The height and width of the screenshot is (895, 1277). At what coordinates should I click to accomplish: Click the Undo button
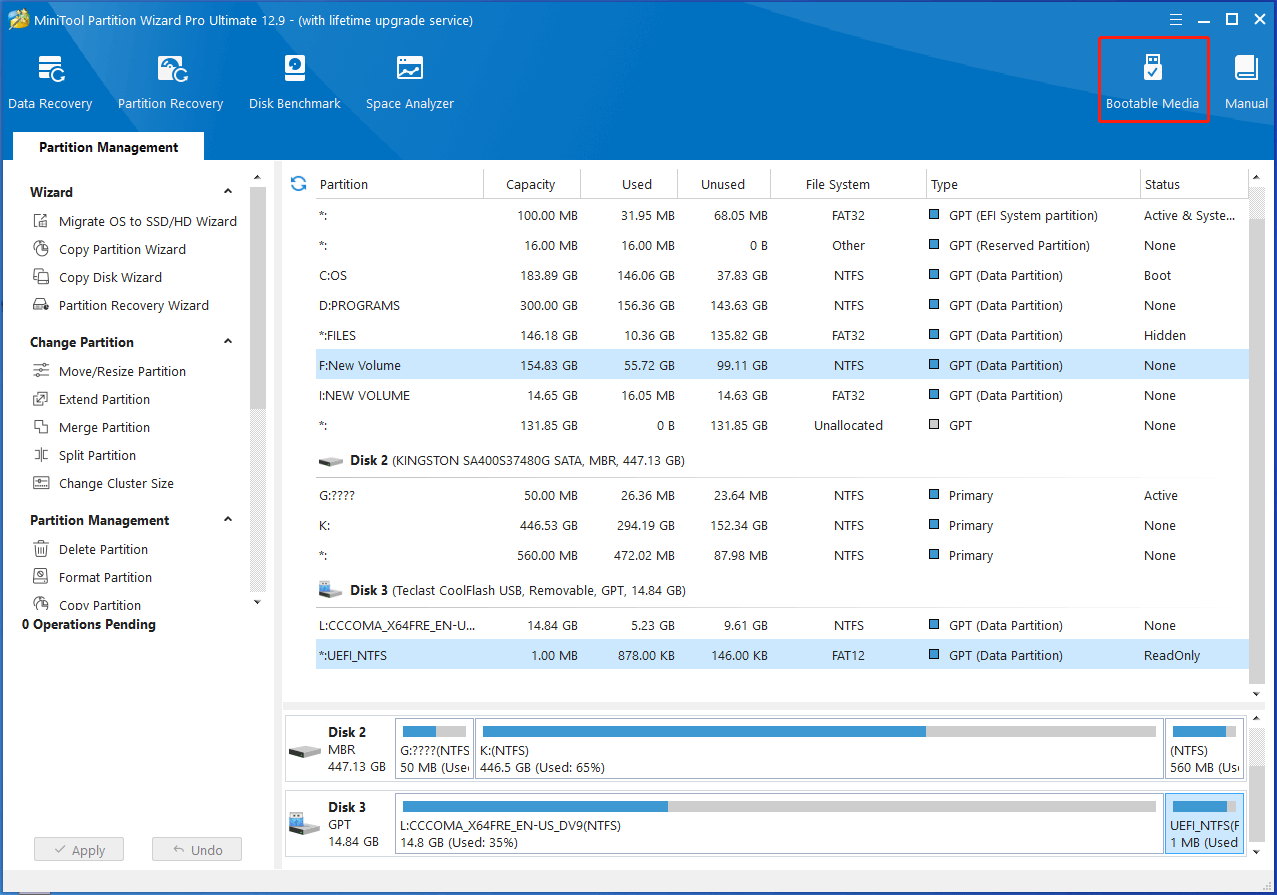[x=197, y=850]
